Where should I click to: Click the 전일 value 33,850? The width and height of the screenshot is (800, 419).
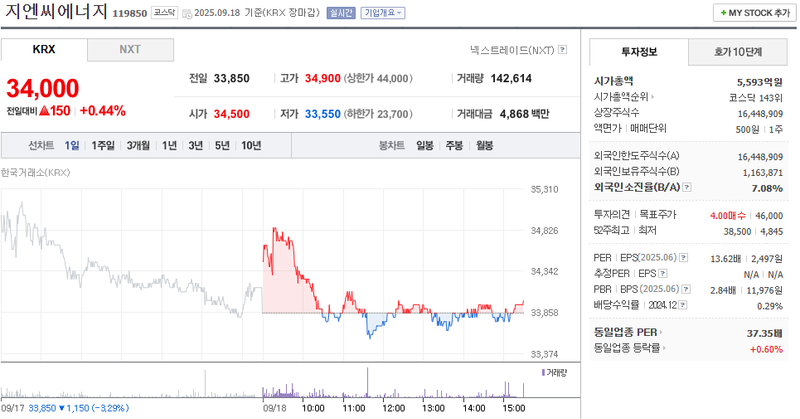point(232,79)
